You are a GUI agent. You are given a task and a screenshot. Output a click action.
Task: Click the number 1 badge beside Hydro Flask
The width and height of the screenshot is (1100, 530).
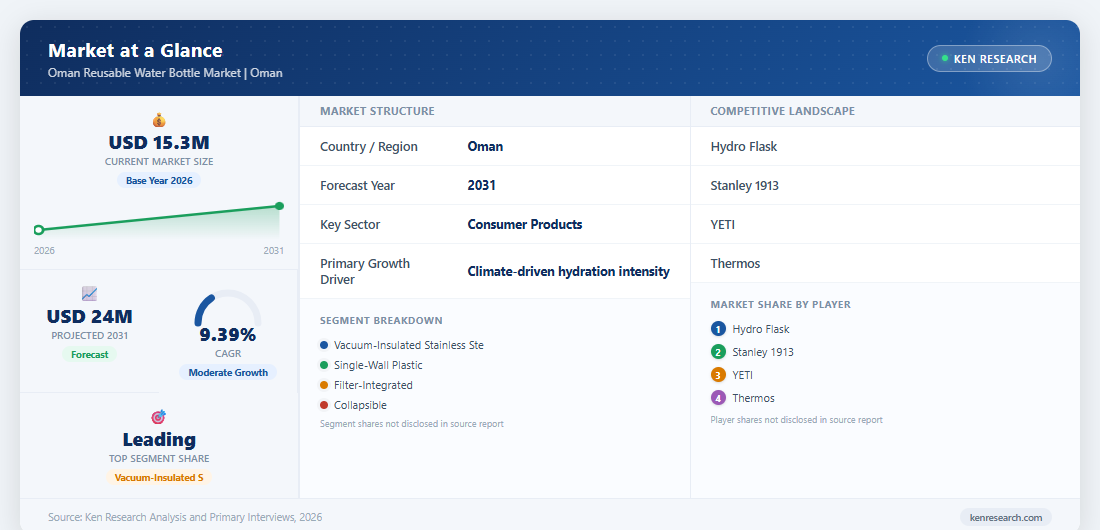(718, 329)
